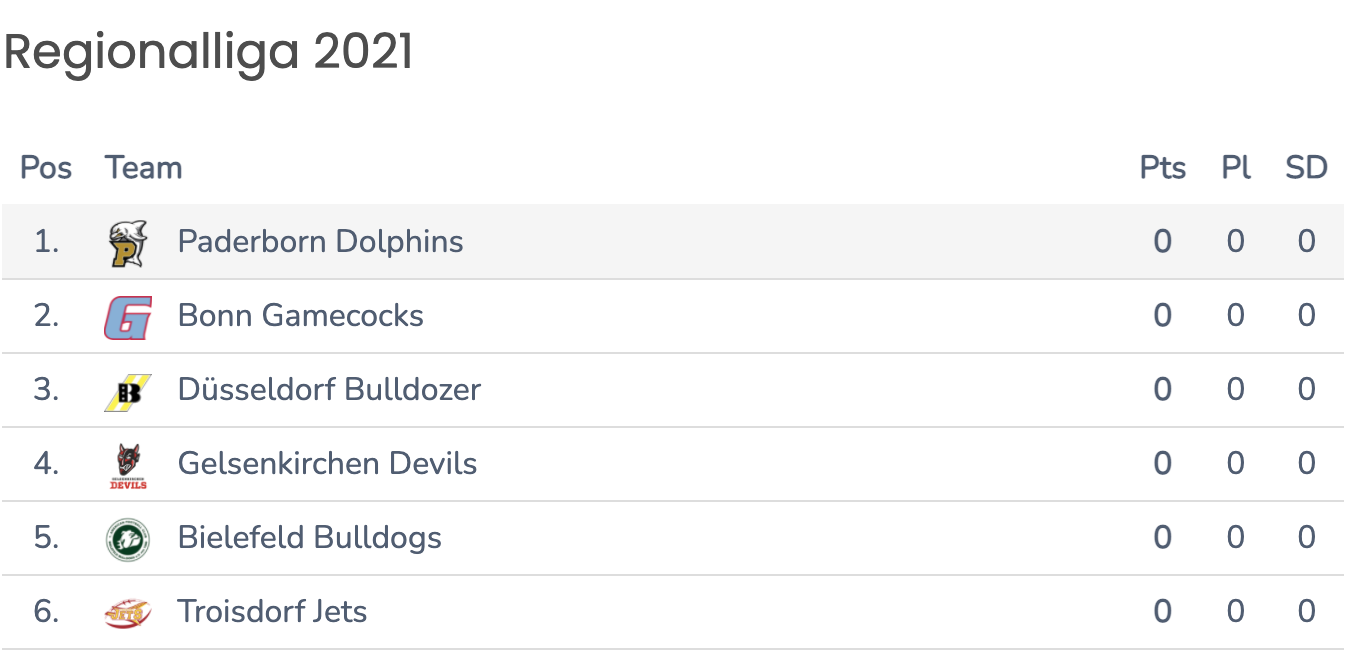Click the Team column header

[x=143, y=168]
